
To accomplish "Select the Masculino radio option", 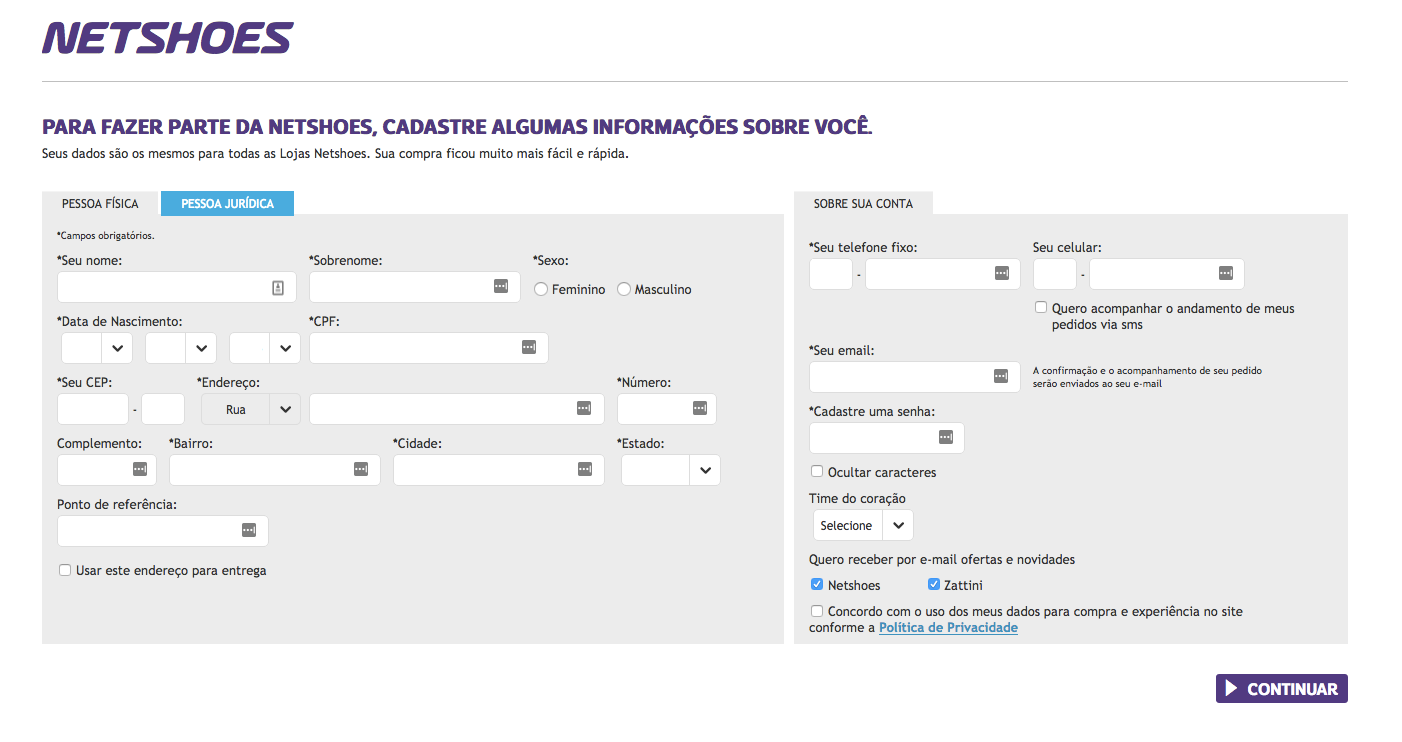I will [x=624, y=289].
